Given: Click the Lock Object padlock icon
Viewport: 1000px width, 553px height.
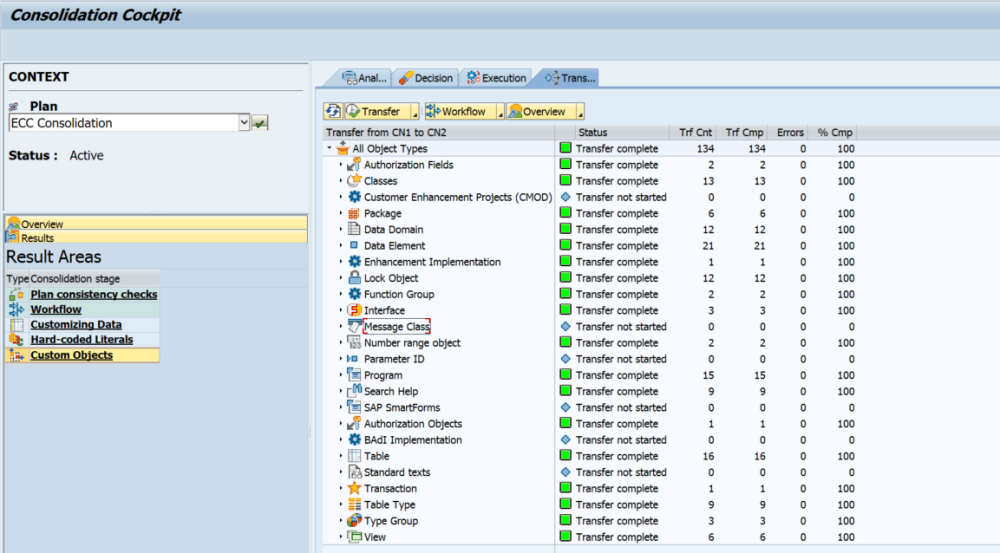Looking at the screenshot, I should (354, 278).
